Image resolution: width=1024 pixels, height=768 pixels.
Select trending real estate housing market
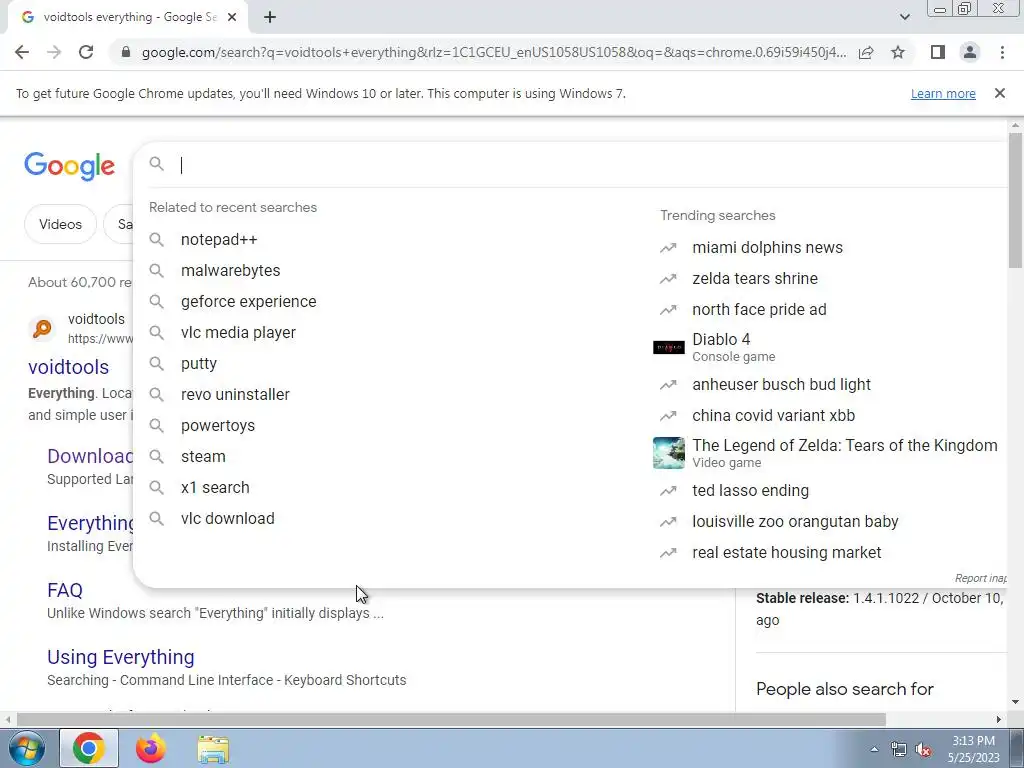(786, 552)
